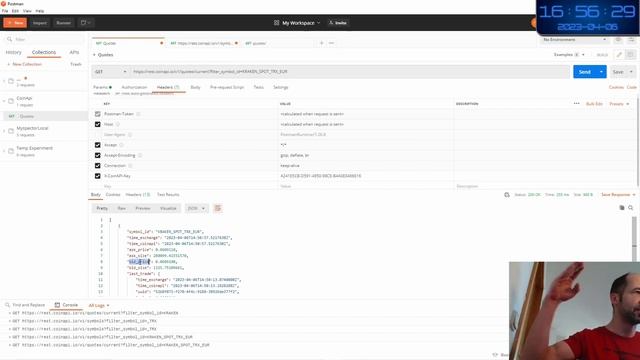Viewport: 640px width, 360px height.
Task: Click the Myspector Local folder icon
Action: pyautogui.click(x=11, y=131)
